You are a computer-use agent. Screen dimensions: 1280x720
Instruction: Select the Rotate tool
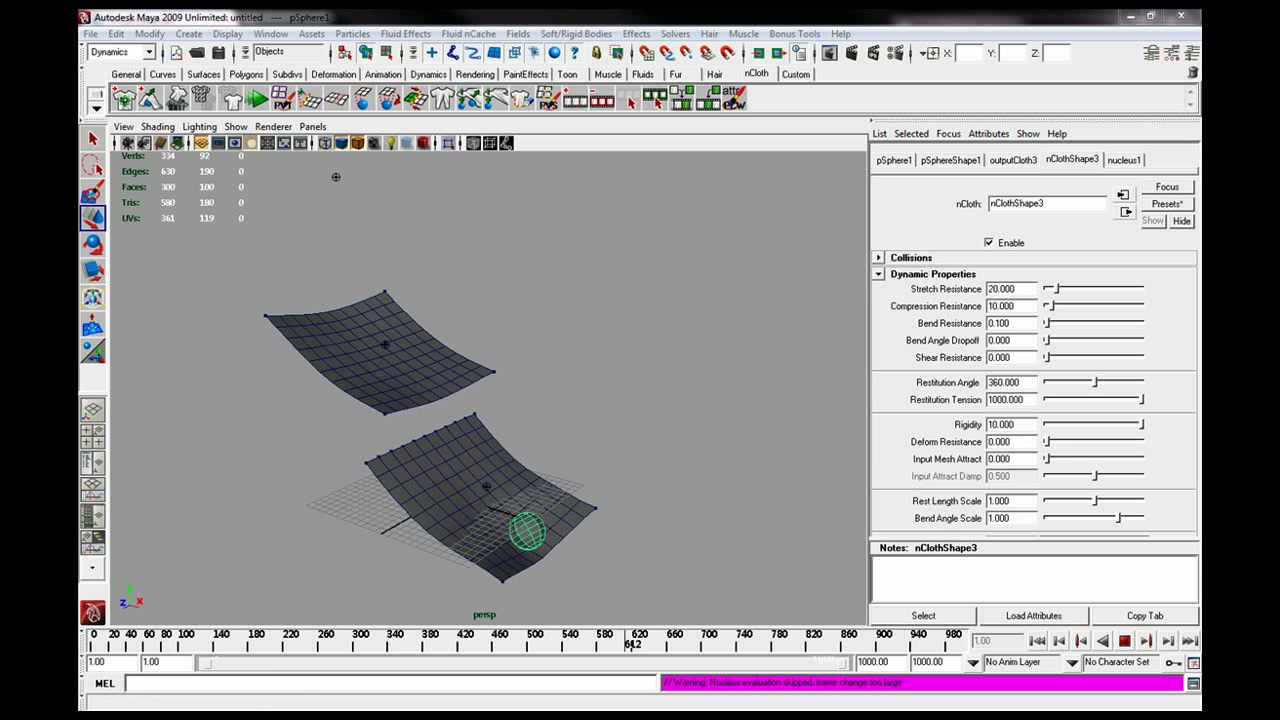[x=93, y=244]
